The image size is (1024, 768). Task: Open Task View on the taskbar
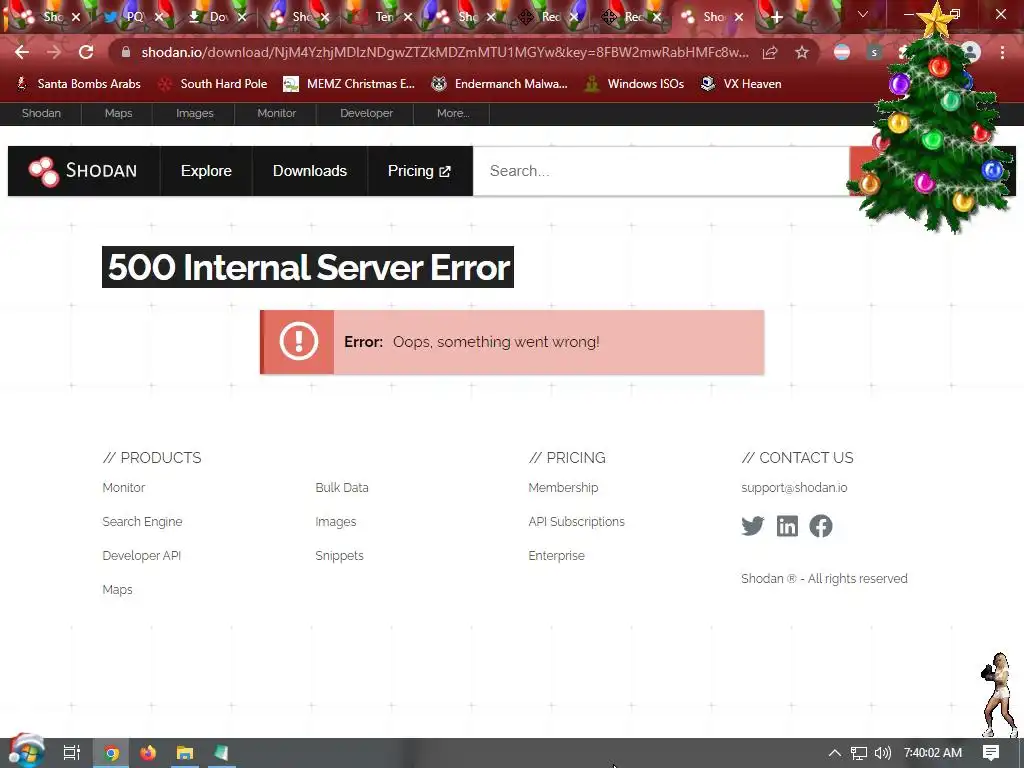tap(71, 753)
